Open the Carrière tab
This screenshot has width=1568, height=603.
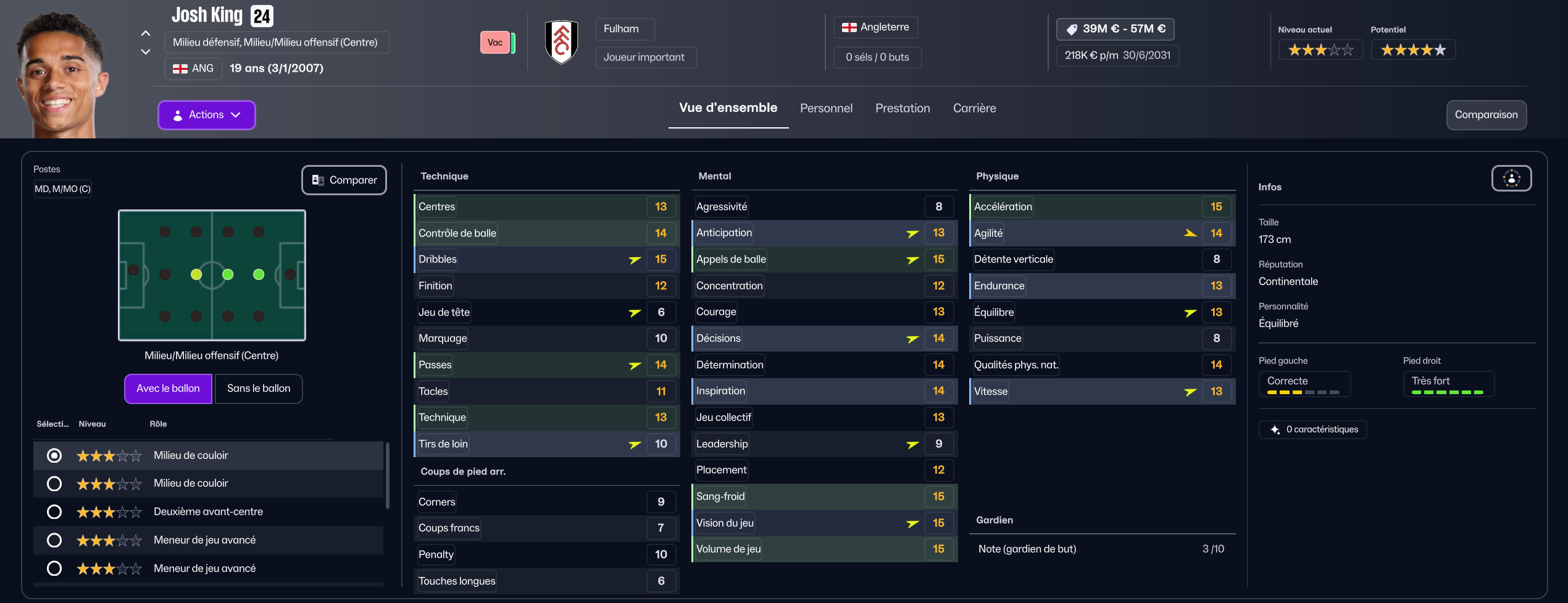tap(974, 108)
